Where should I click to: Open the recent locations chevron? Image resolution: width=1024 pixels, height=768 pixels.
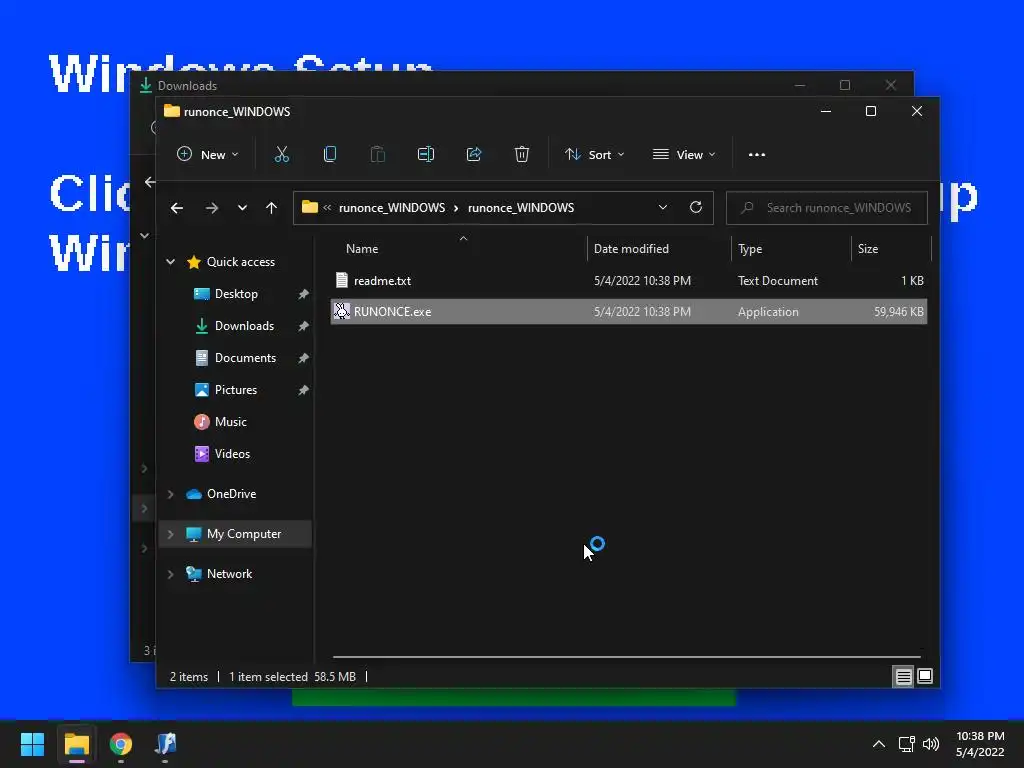click(242, 208)
